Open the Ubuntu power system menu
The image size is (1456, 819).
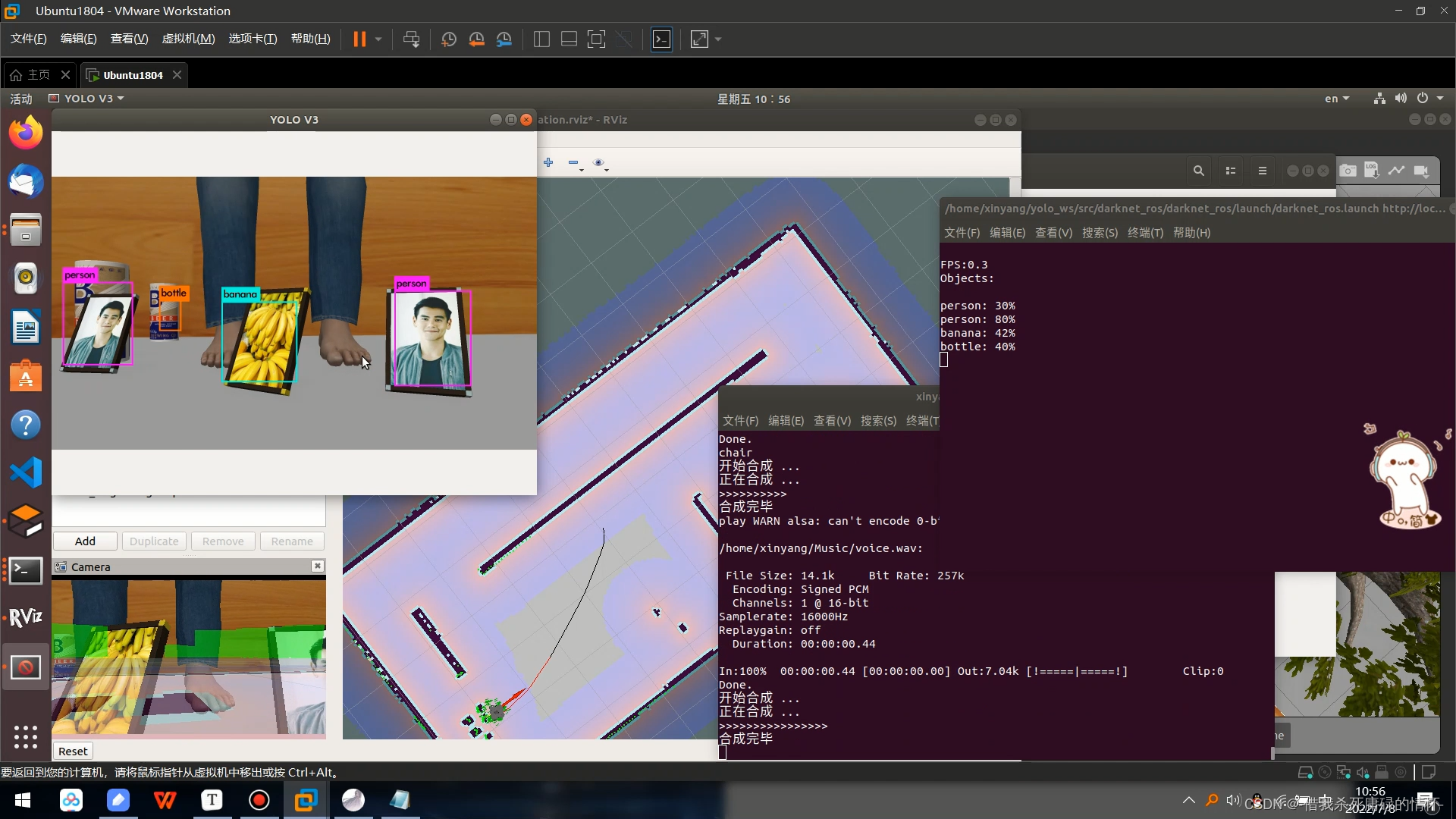[x=1429, y=99]
